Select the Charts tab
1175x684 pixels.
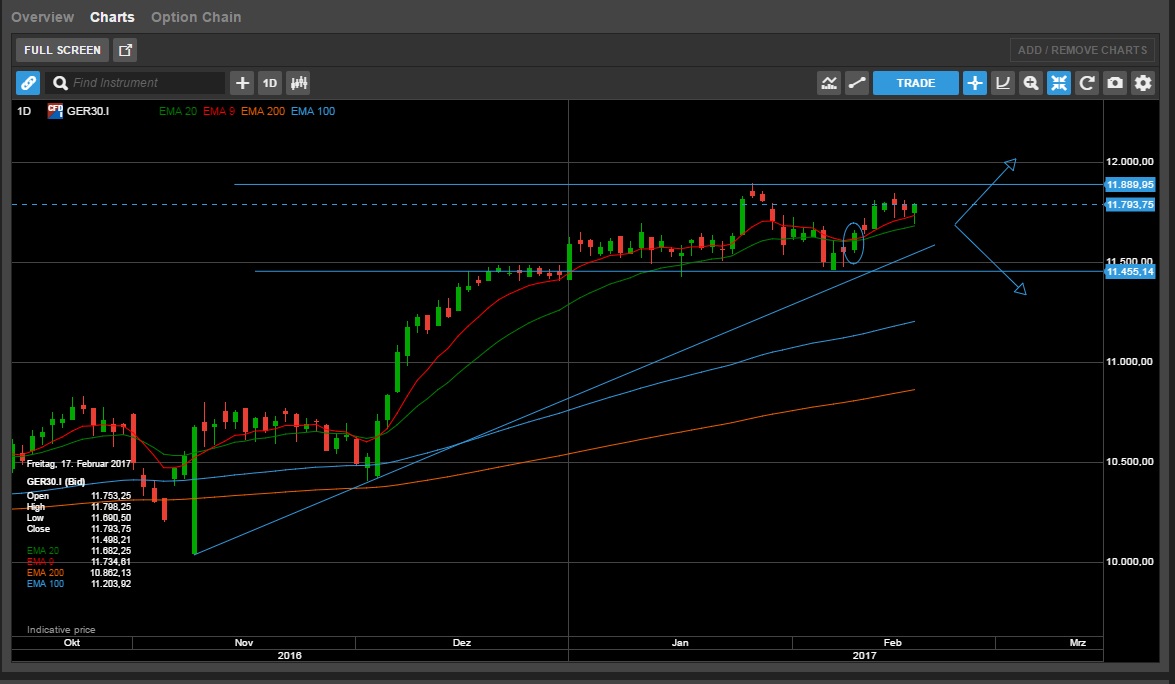click(112, 16)
